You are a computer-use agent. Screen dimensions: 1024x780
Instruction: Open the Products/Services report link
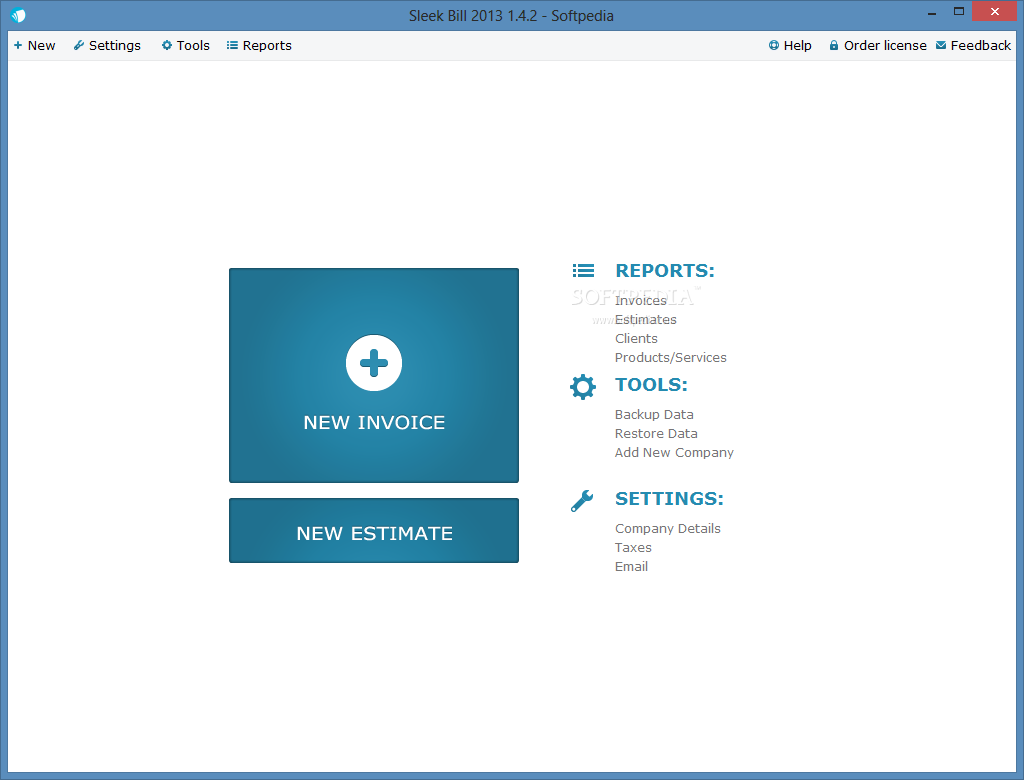671,357
